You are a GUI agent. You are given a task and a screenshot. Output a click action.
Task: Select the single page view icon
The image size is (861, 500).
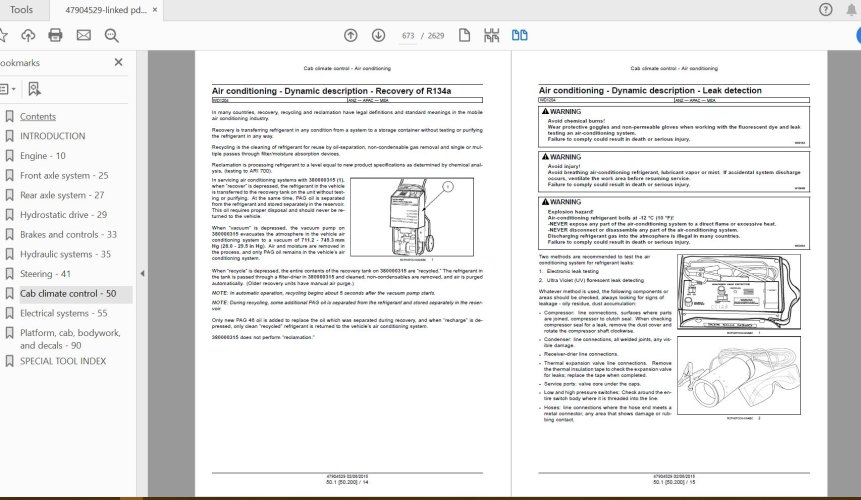(465, 36)
